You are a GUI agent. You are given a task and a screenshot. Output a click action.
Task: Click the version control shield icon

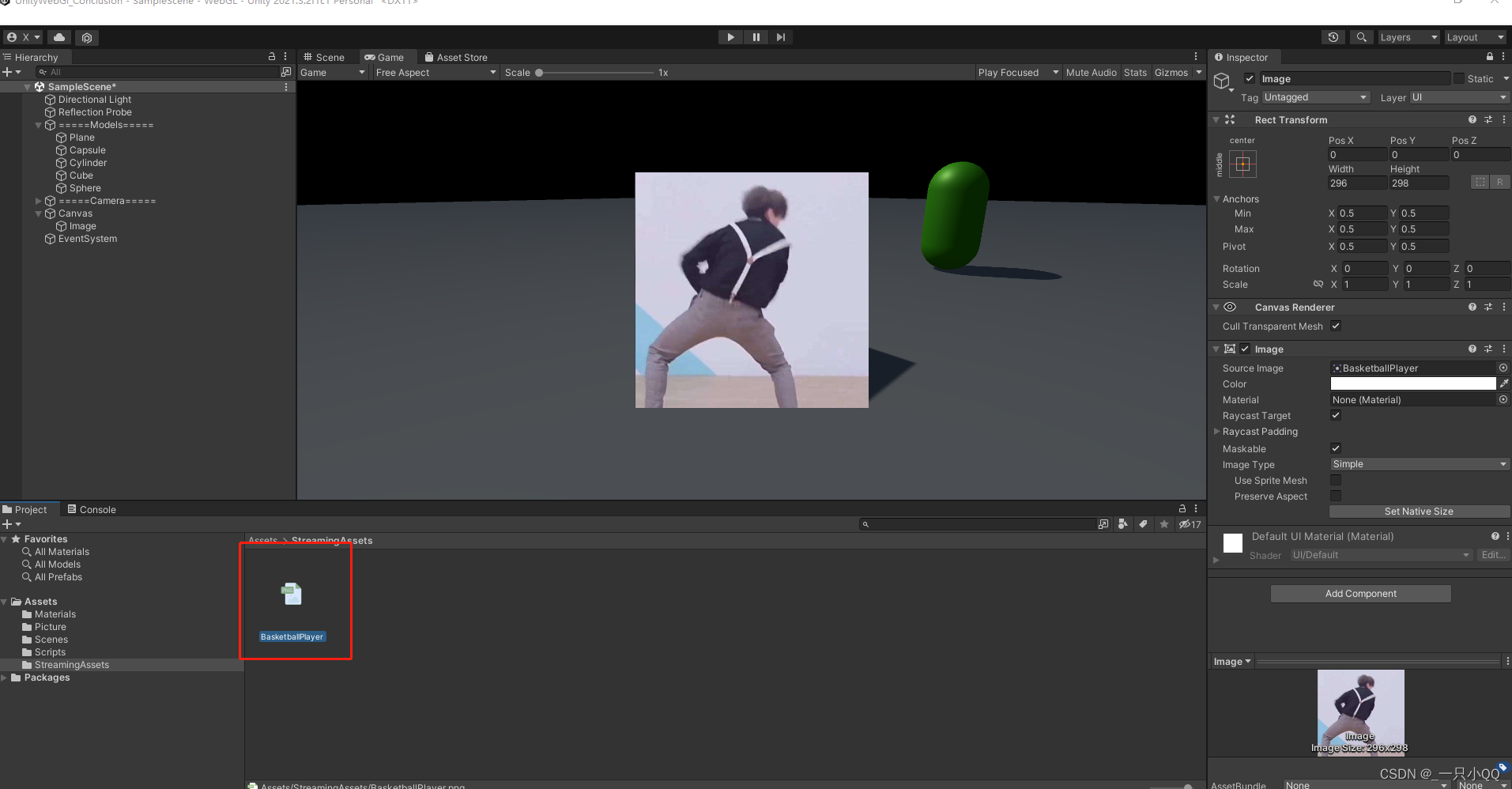click(87, 37)
